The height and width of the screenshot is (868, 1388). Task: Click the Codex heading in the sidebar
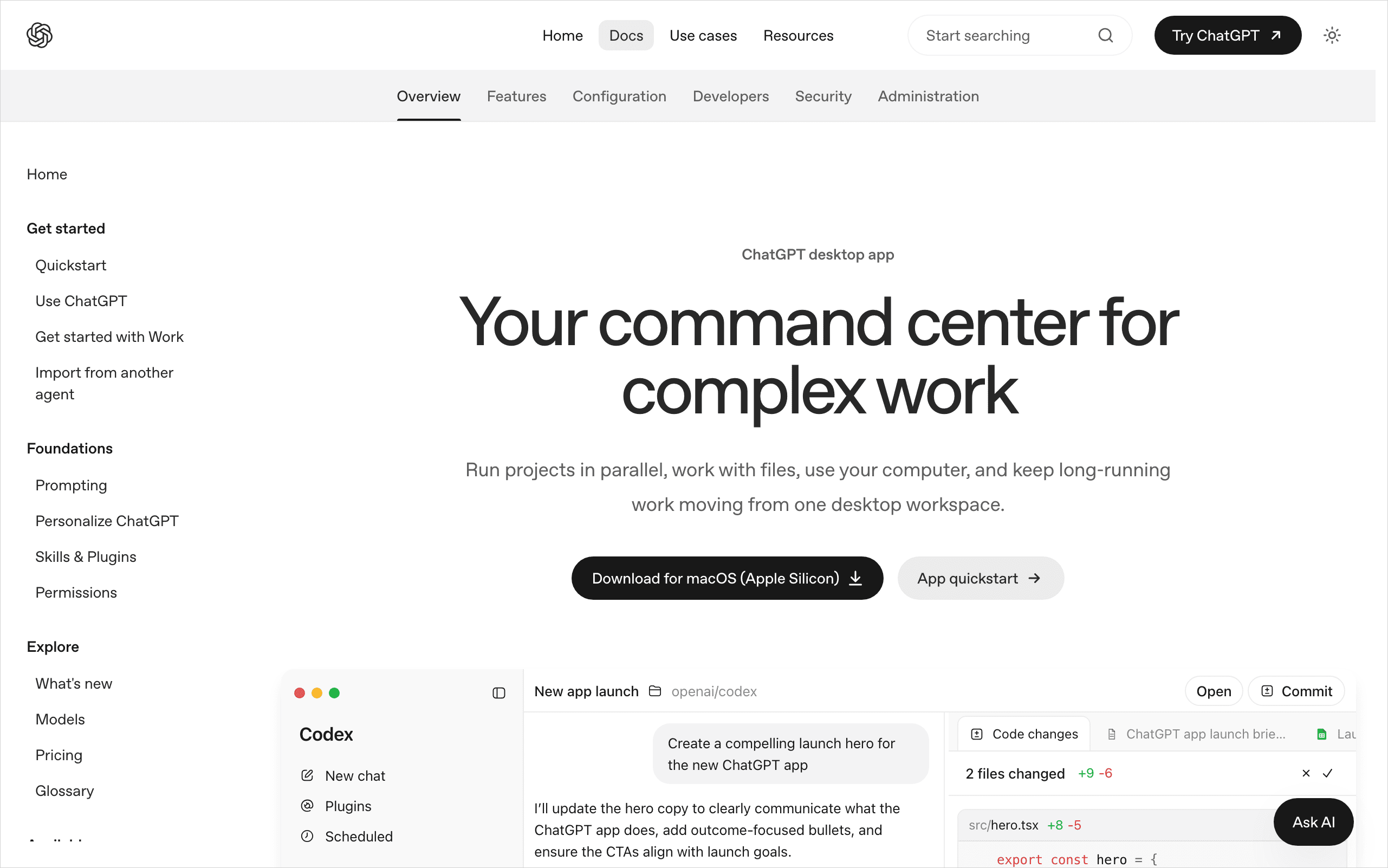(x=326, y=734)
